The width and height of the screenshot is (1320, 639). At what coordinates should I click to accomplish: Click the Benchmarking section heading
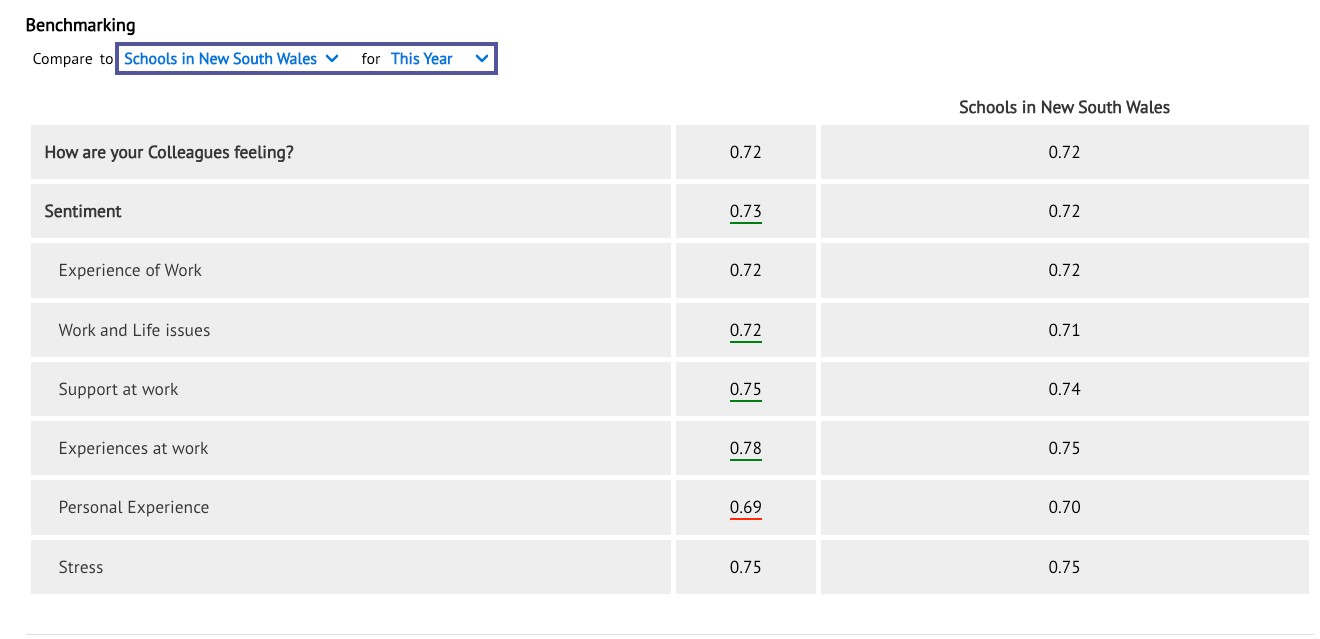click(80, 25)
